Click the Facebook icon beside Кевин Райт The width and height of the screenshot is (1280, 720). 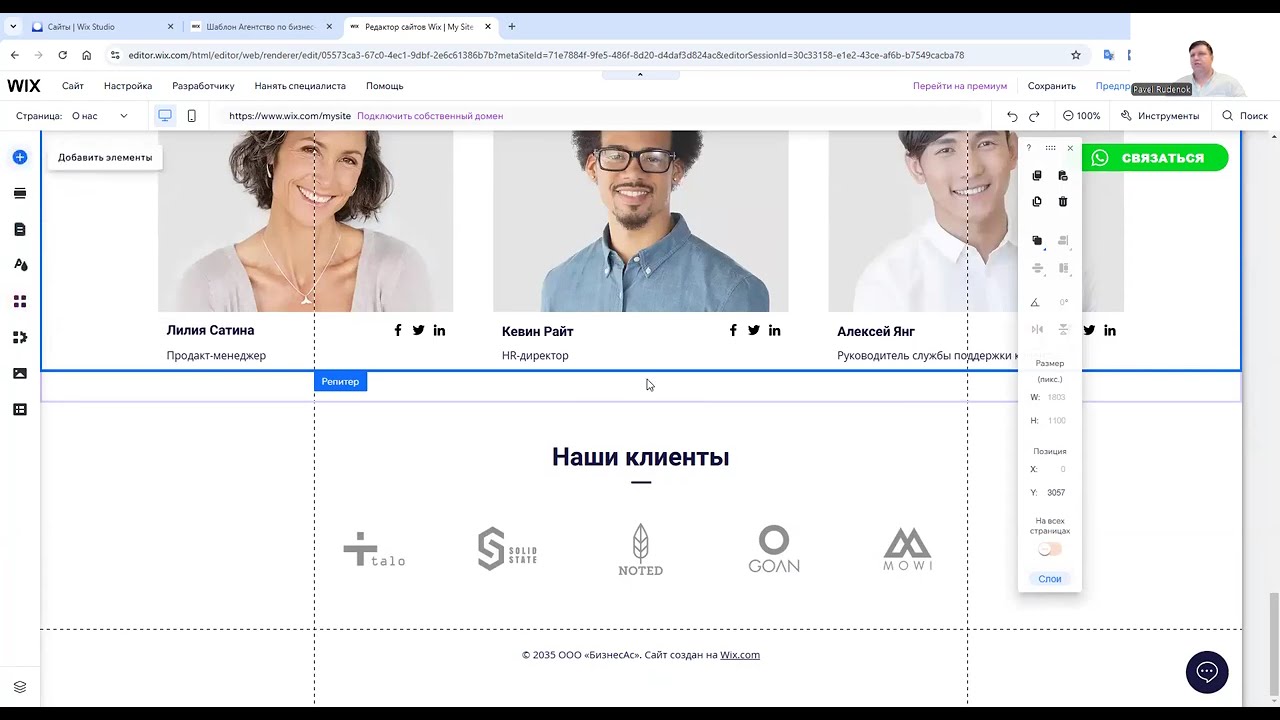pos(733,330)
